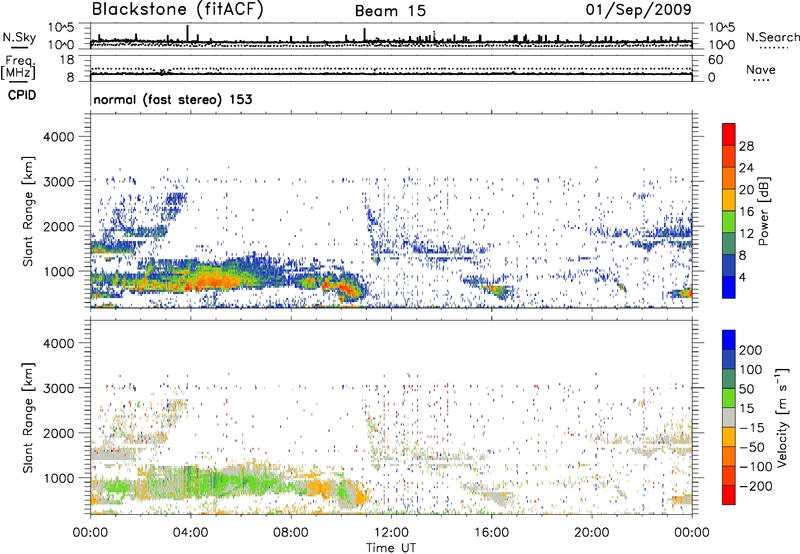Click the red bottom segment of the Velocity color bar
This screenshot has height=554, width=800.
pos(729,495)
